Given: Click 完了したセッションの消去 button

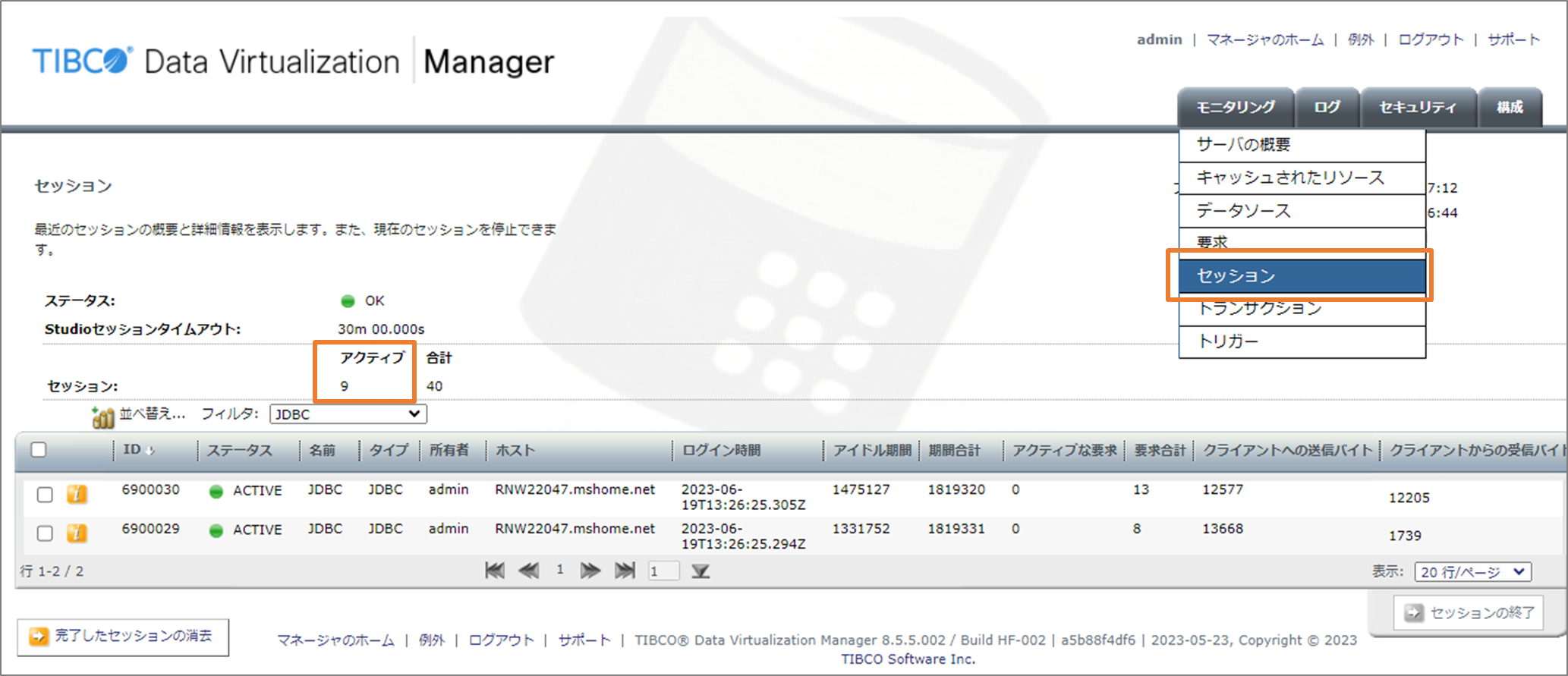Looking at the screenshot, I should (123, 637).
